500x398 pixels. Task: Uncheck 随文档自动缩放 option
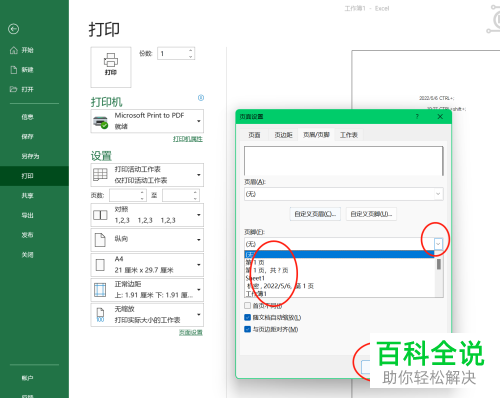click(247, 317)
